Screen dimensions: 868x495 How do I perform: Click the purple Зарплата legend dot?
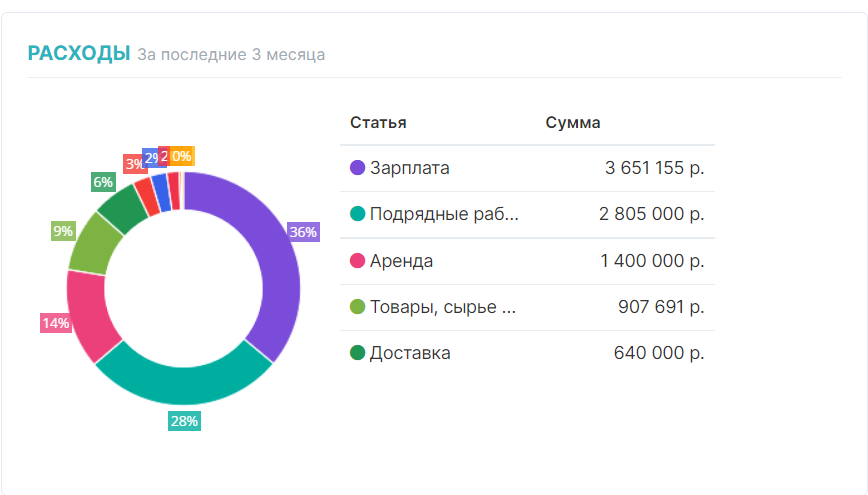tap(357, 168)
